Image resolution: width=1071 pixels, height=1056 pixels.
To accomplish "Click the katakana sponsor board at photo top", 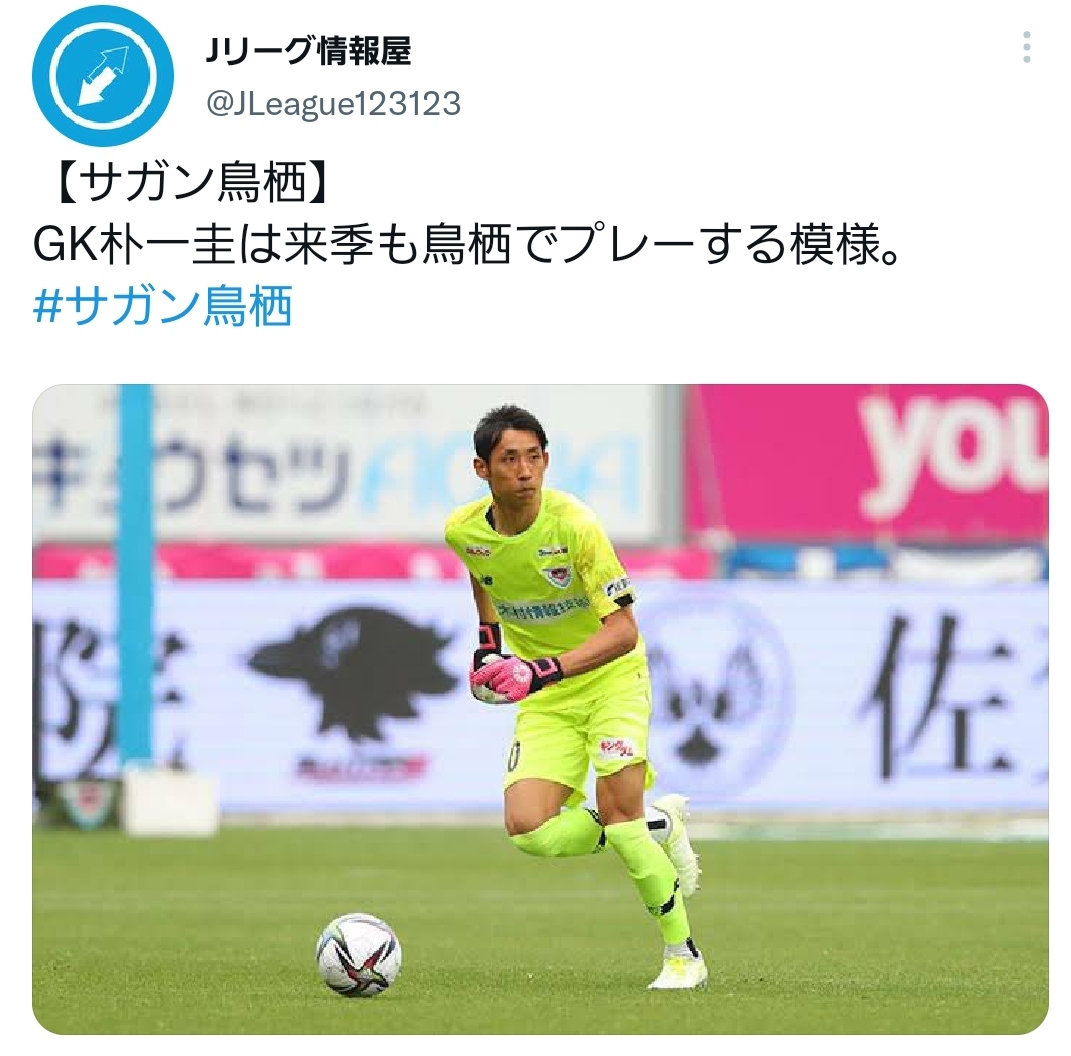I will pos(345,464).
